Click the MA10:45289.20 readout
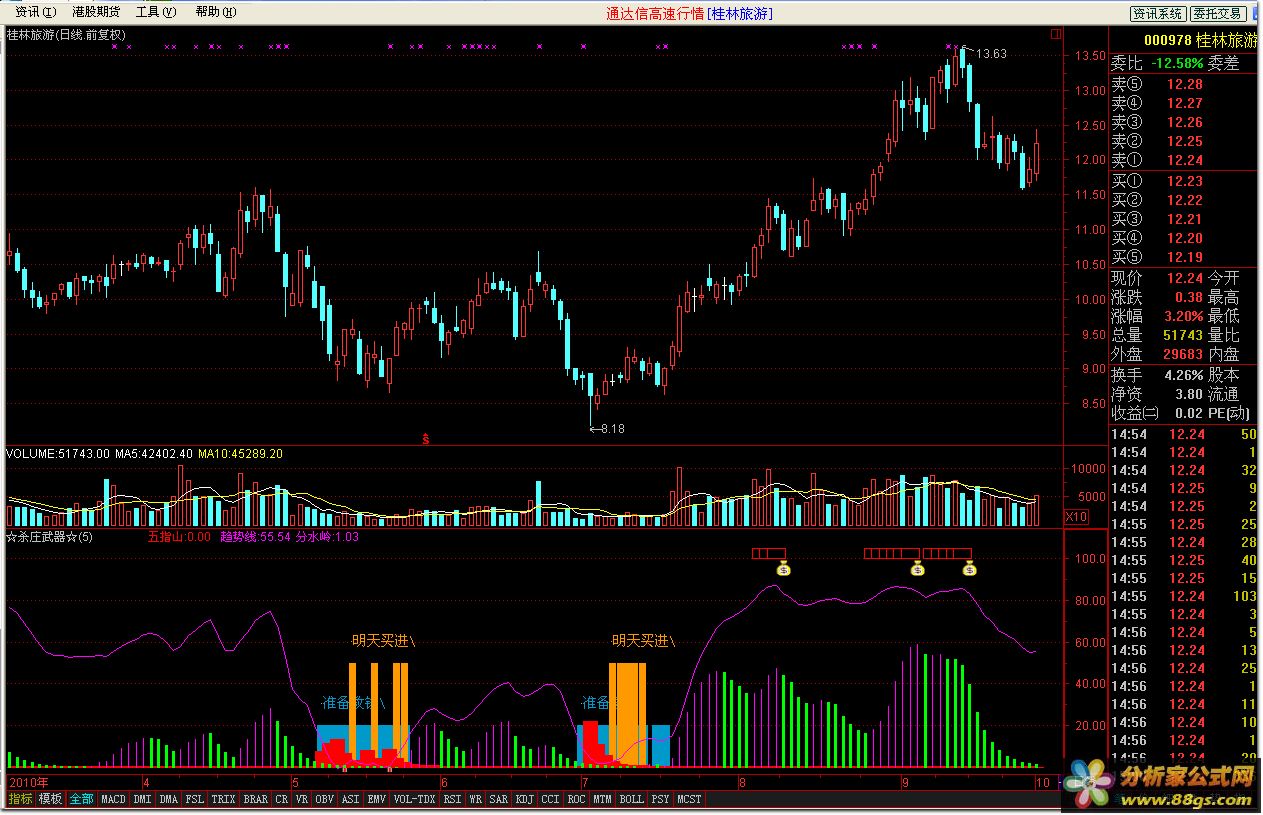Screen dimensions: 1263x815 240,453
